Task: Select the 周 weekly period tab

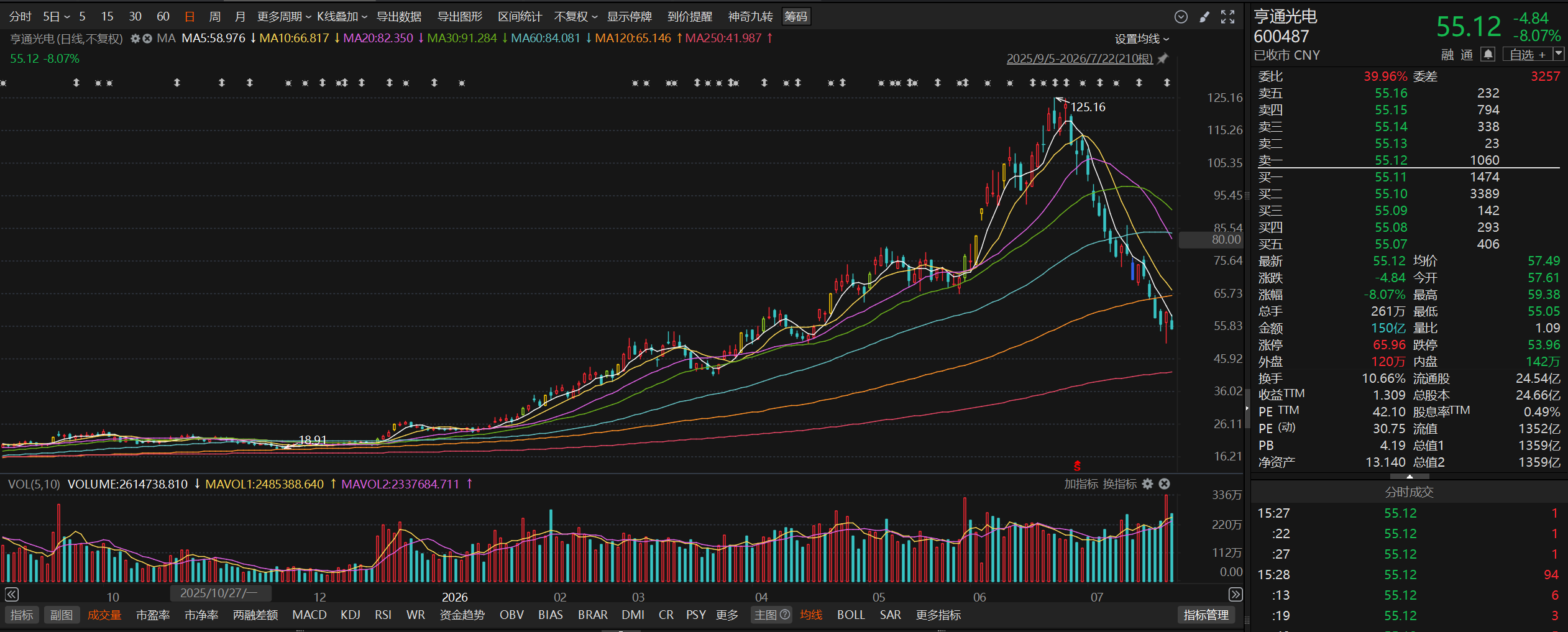Action: click(214, 17)
